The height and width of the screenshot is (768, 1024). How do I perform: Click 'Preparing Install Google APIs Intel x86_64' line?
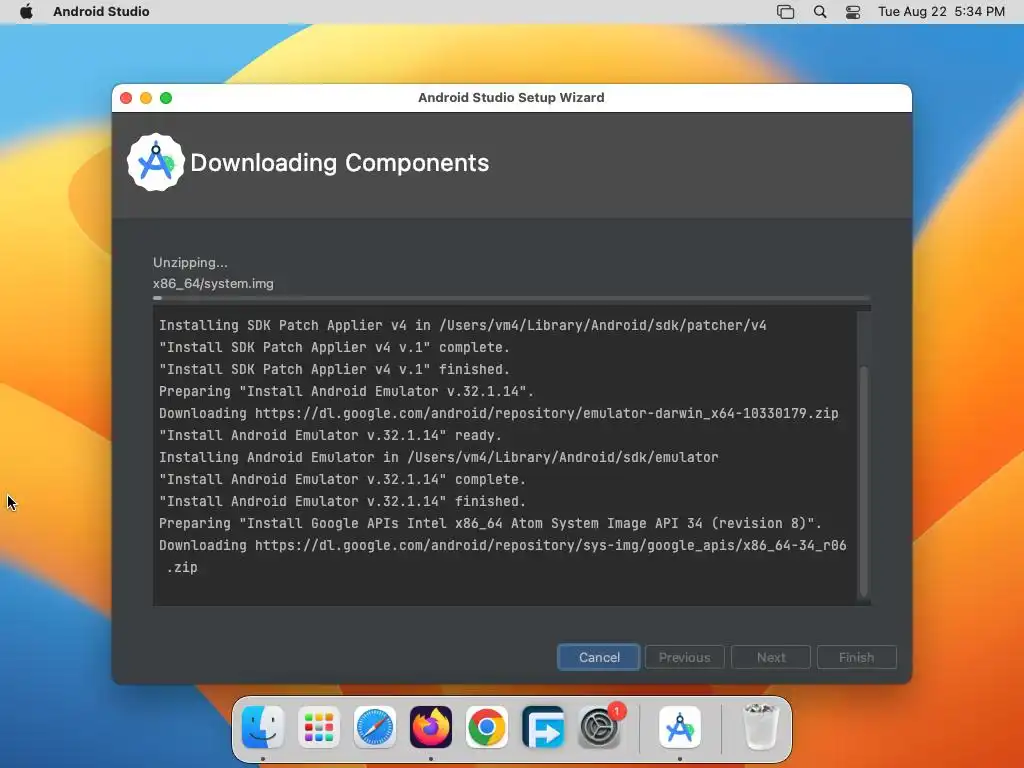click(490, 524)
